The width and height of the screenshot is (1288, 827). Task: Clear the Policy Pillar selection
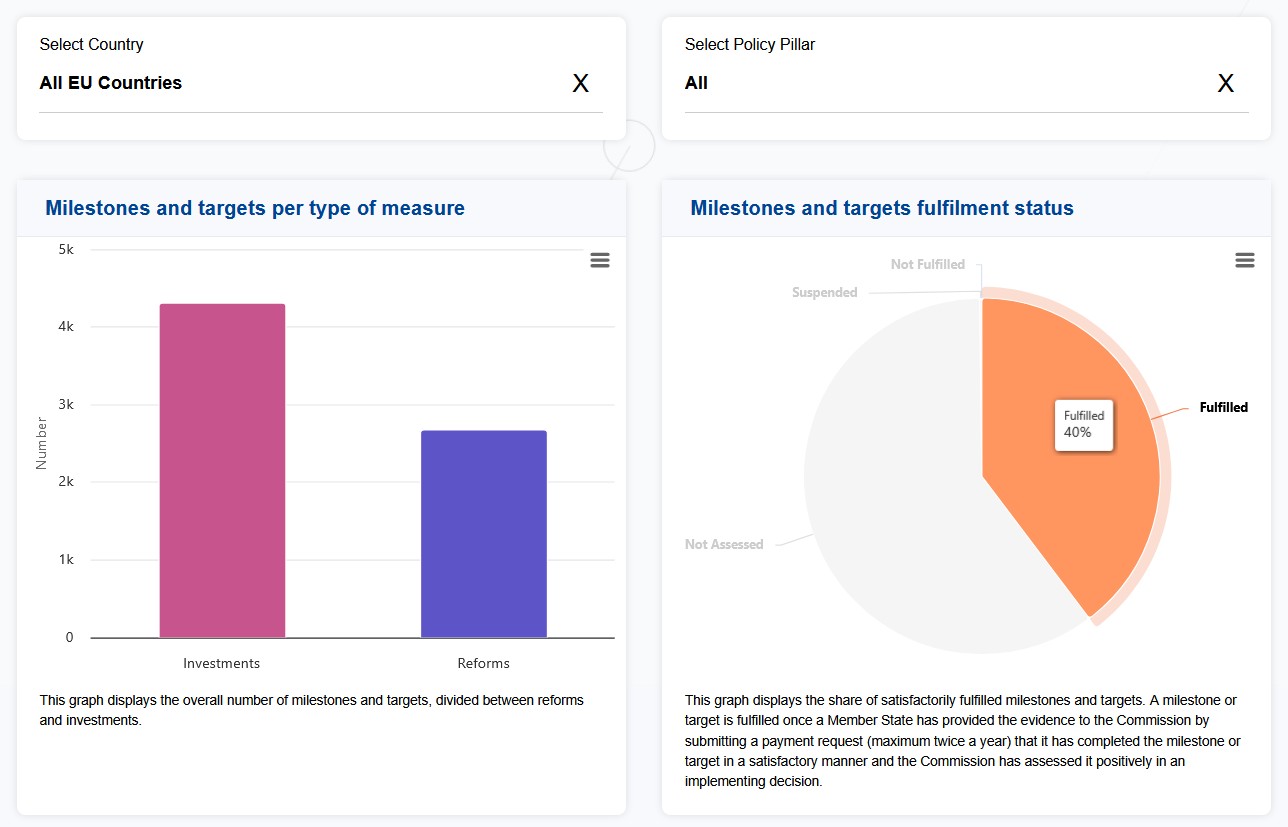click(1225, 84)
